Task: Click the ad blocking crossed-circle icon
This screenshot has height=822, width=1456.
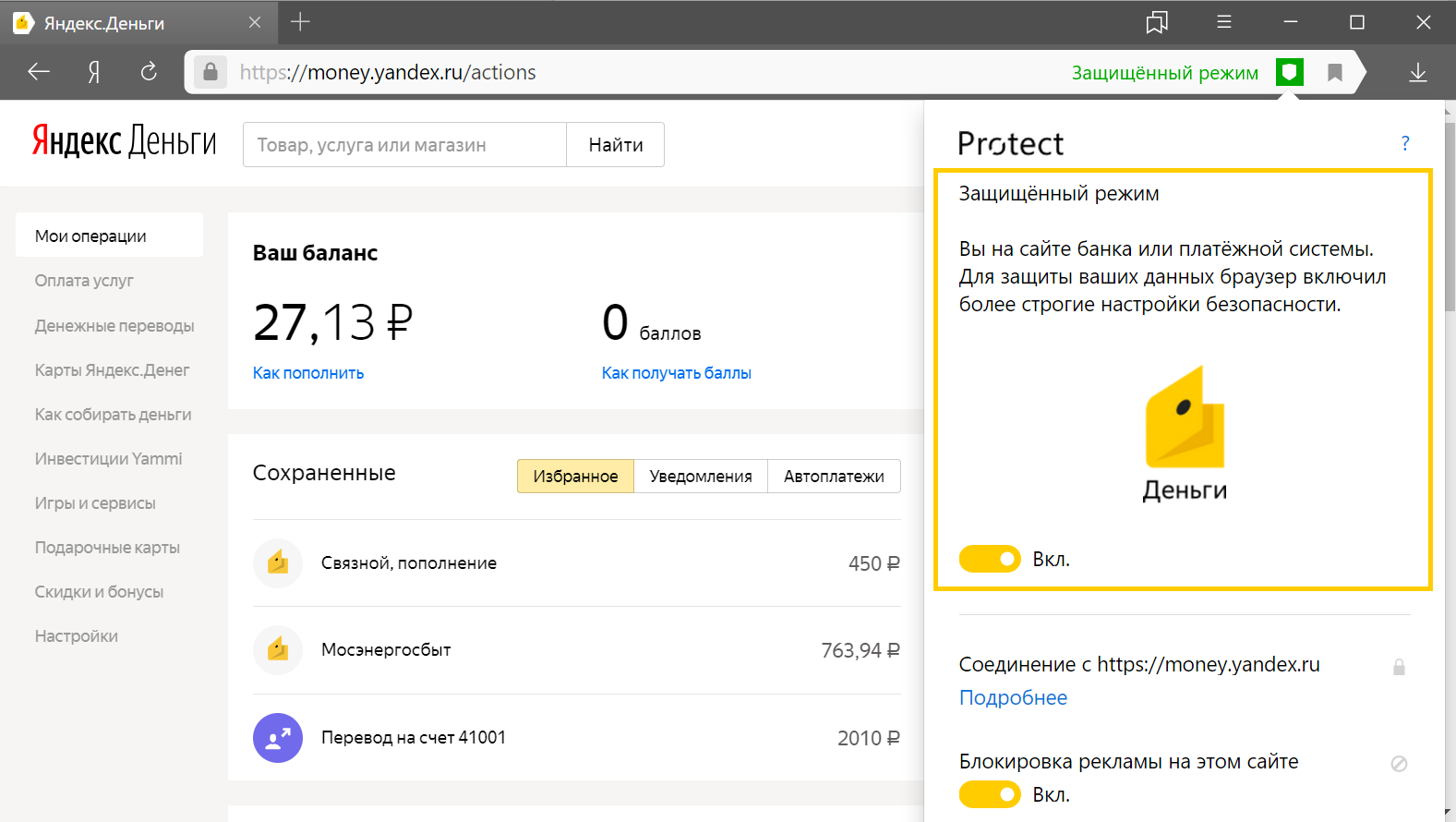Action: pos(1399,764)
